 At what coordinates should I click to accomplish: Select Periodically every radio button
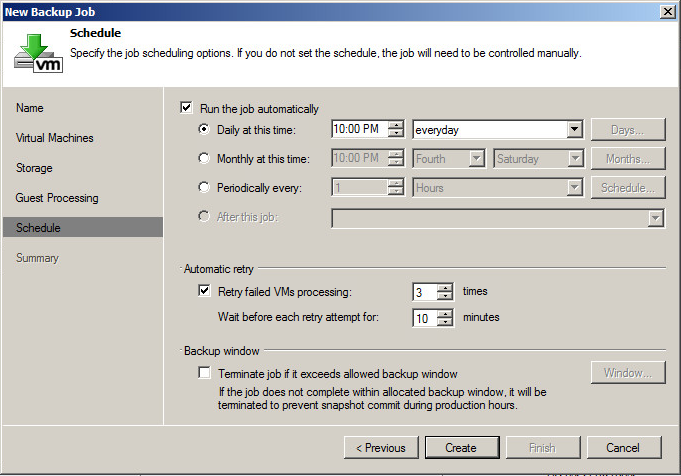tap(204, 187)
